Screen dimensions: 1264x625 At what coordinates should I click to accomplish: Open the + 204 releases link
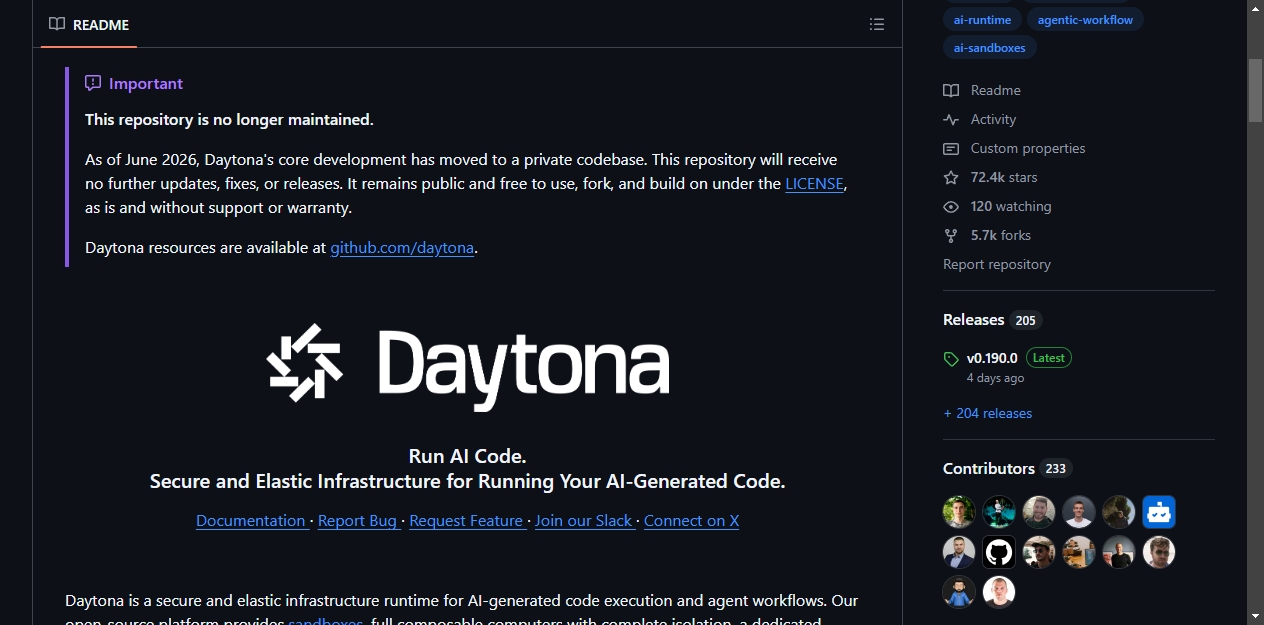(x=987, y=414)
